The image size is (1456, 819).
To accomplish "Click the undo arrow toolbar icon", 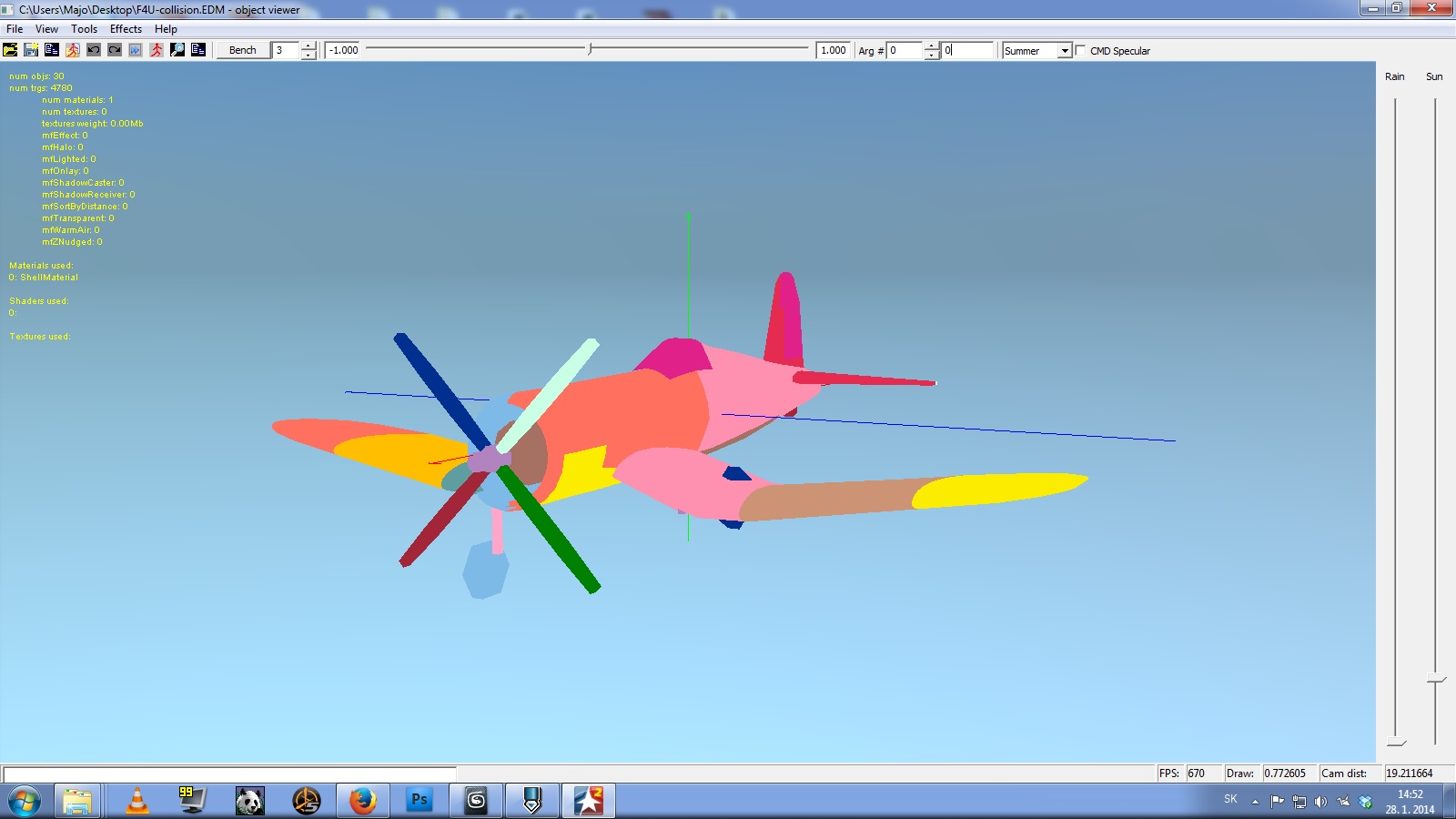I will (x=94, y=50).
